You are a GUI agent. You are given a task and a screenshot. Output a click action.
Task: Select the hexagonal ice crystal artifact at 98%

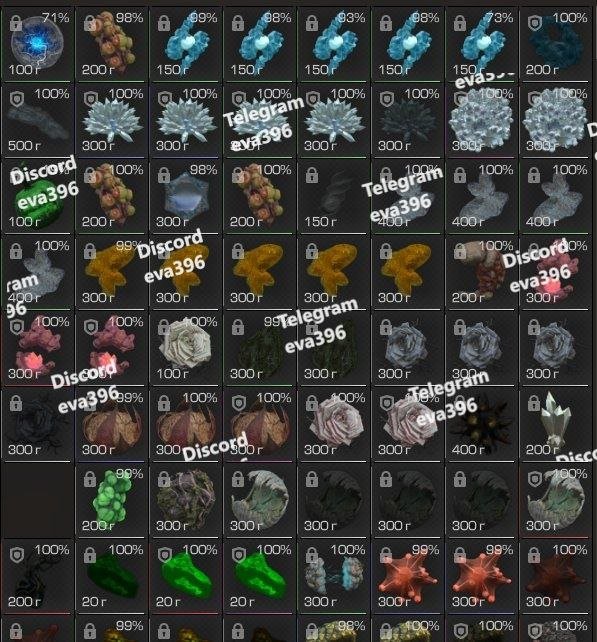185,196
